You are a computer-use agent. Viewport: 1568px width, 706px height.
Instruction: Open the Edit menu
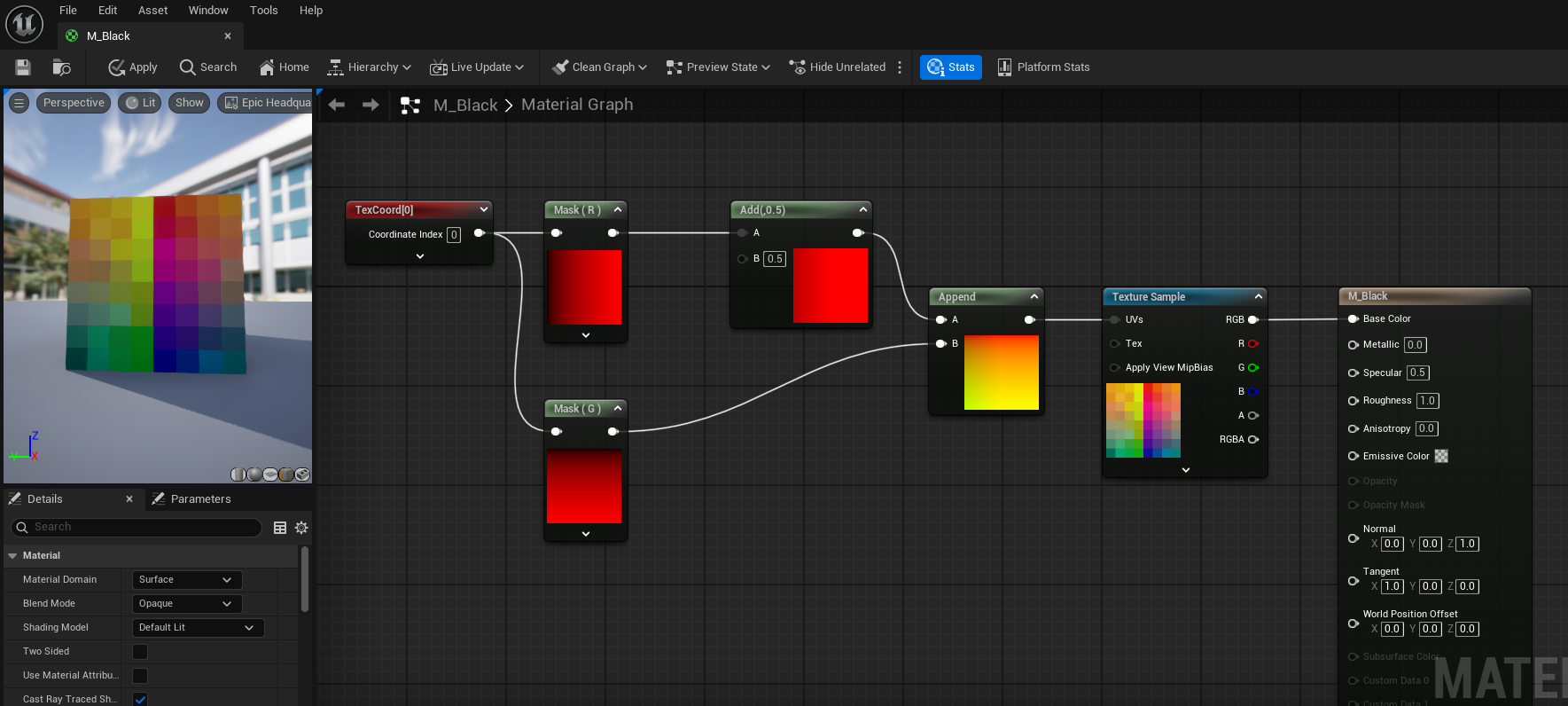(x=108, y=11)
